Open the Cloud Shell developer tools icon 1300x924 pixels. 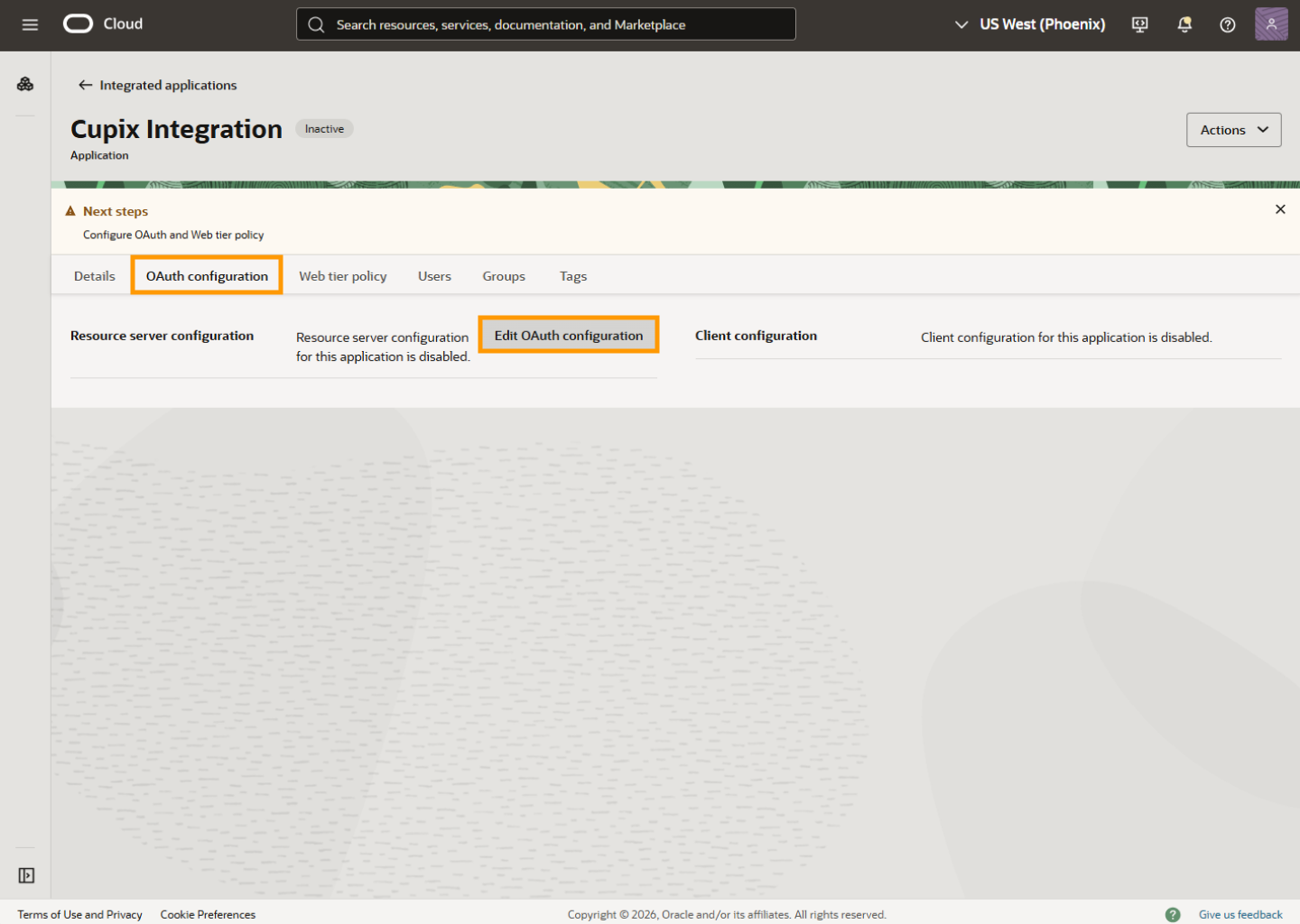point(1140,24)
